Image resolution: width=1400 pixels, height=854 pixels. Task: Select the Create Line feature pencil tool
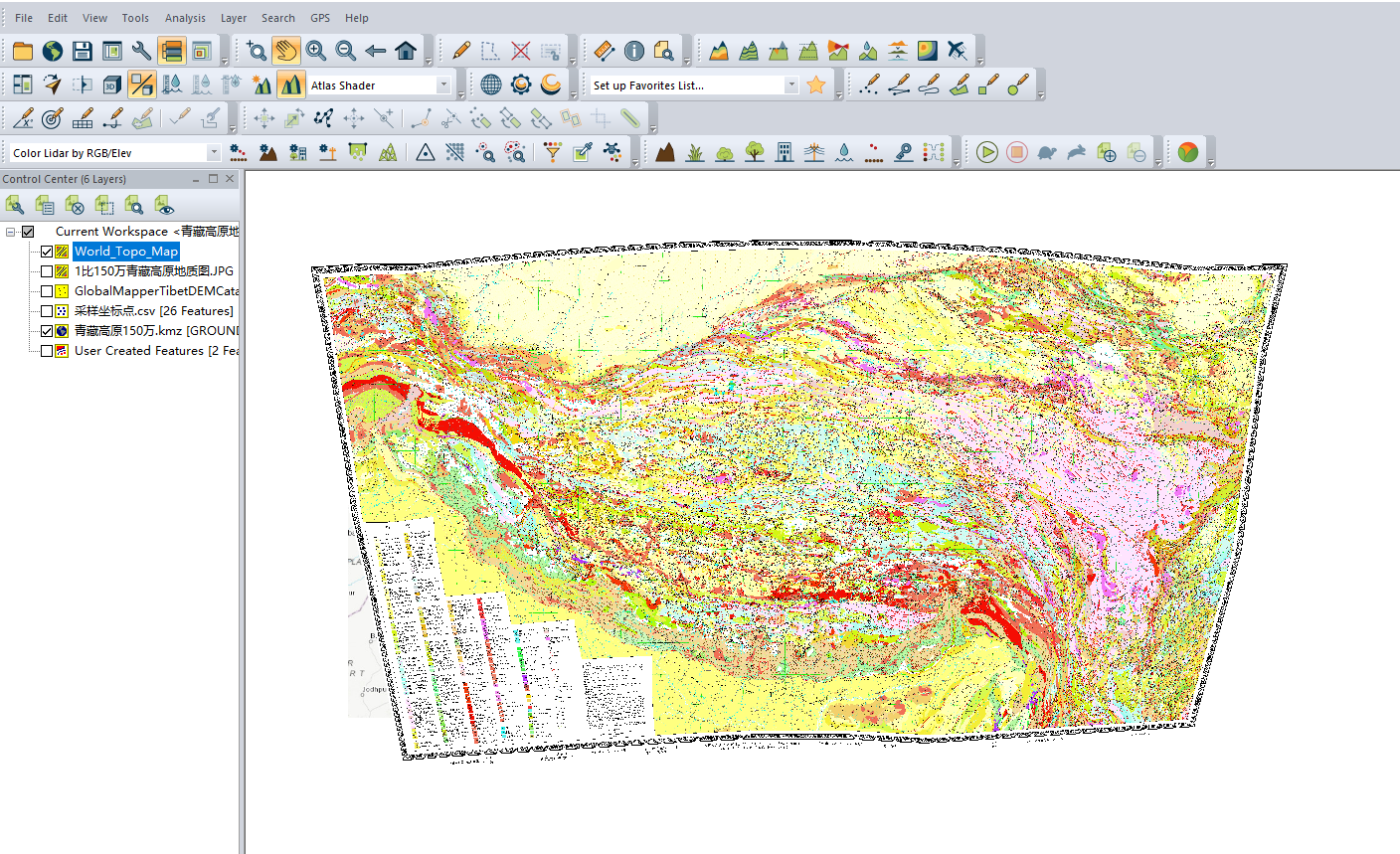899,85
